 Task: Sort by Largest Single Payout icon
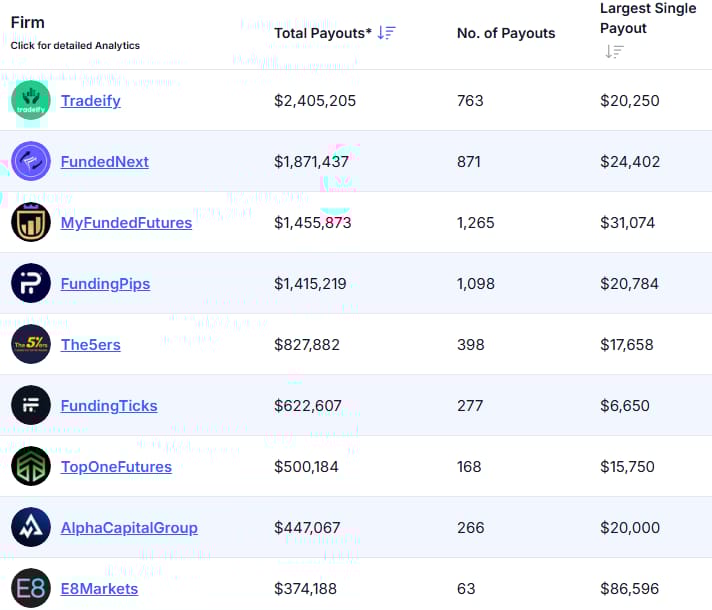(614, 52)
